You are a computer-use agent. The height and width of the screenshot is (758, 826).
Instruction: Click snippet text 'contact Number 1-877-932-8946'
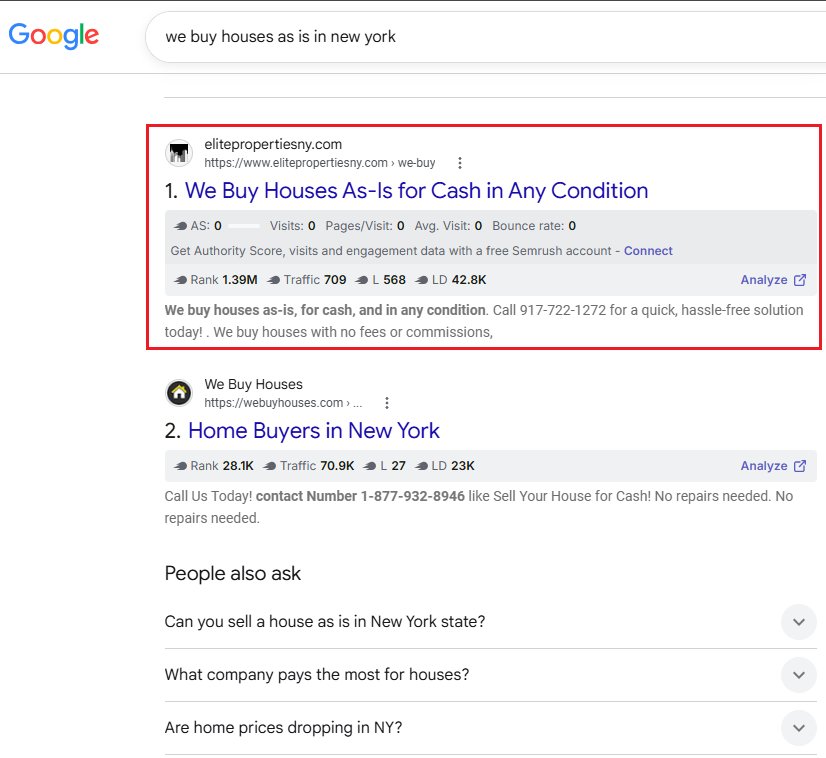(360, 496)
